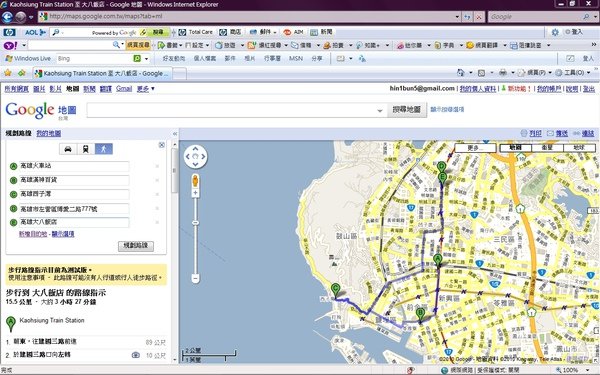This screenshot has width=600, height=375.
Task: Remove destination E with its x
Action: [157, 222]
